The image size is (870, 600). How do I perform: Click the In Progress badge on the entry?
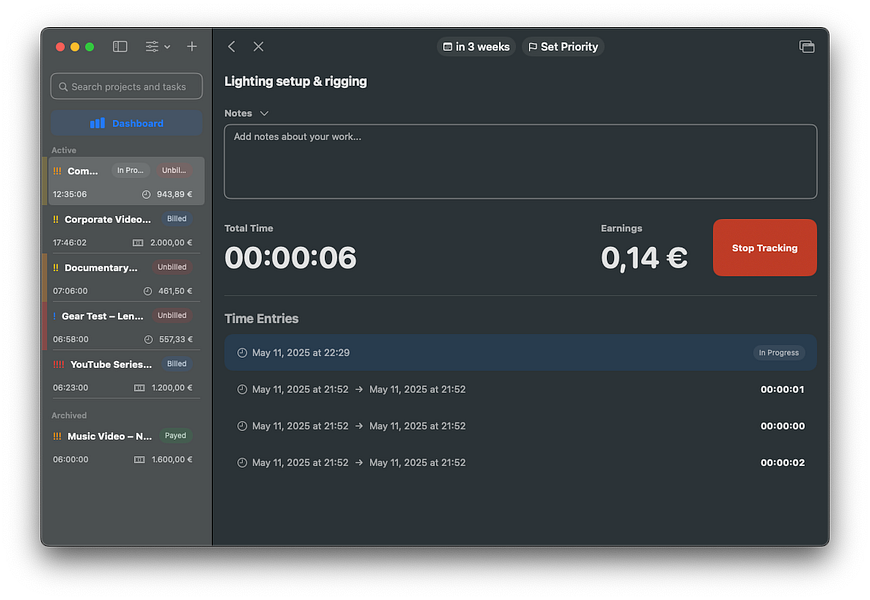778,352
